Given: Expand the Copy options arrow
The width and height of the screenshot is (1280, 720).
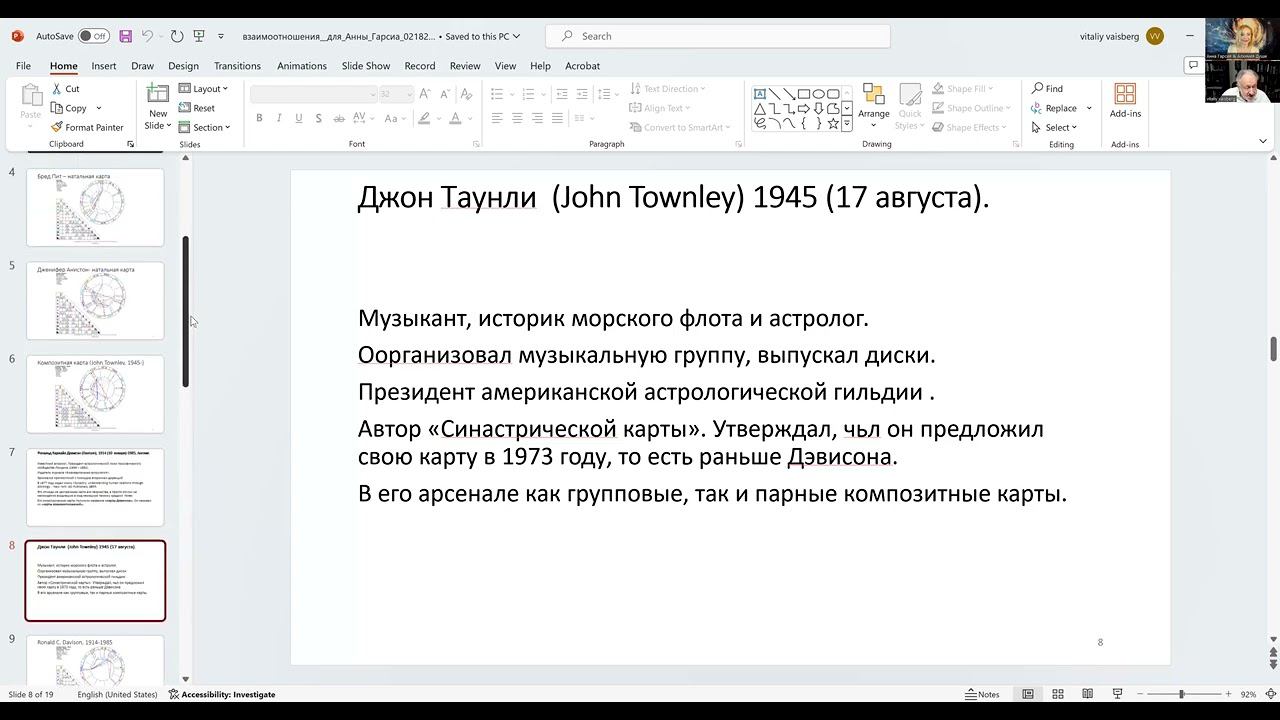Looking at the screenshot, I should click(98, 108).
